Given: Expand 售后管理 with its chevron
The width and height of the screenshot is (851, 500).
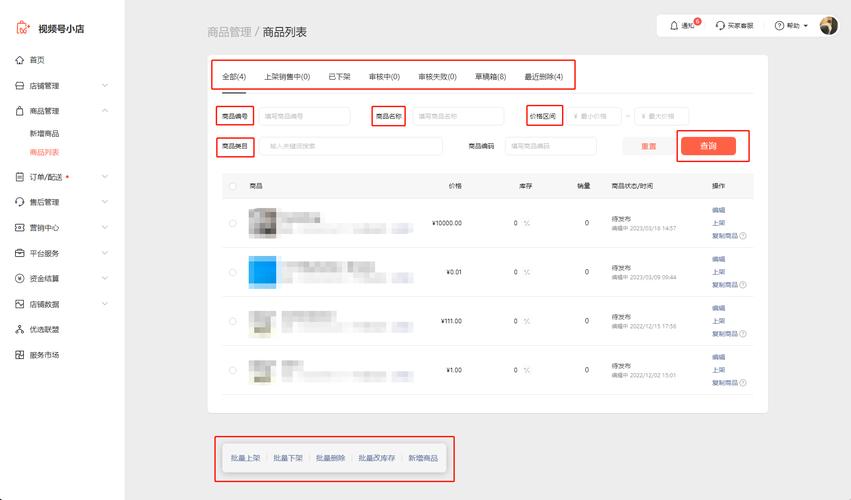Looking at the screenshot, I should click(x=105, y=202).
